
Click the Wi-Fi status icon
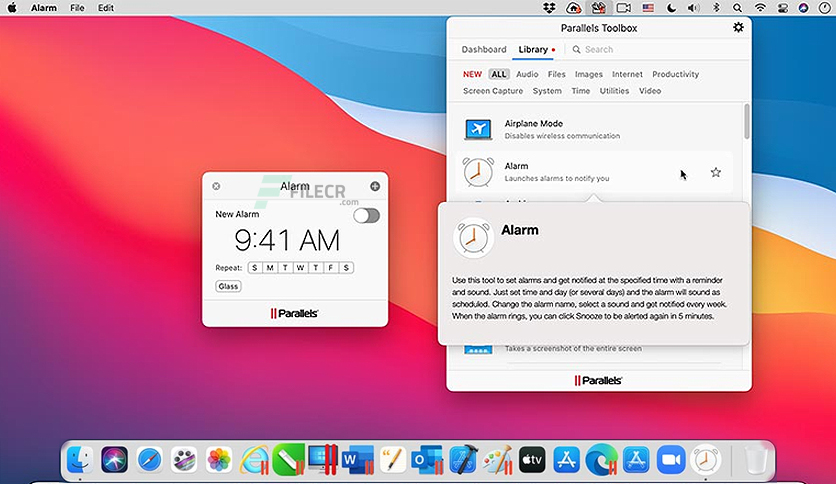760,7
